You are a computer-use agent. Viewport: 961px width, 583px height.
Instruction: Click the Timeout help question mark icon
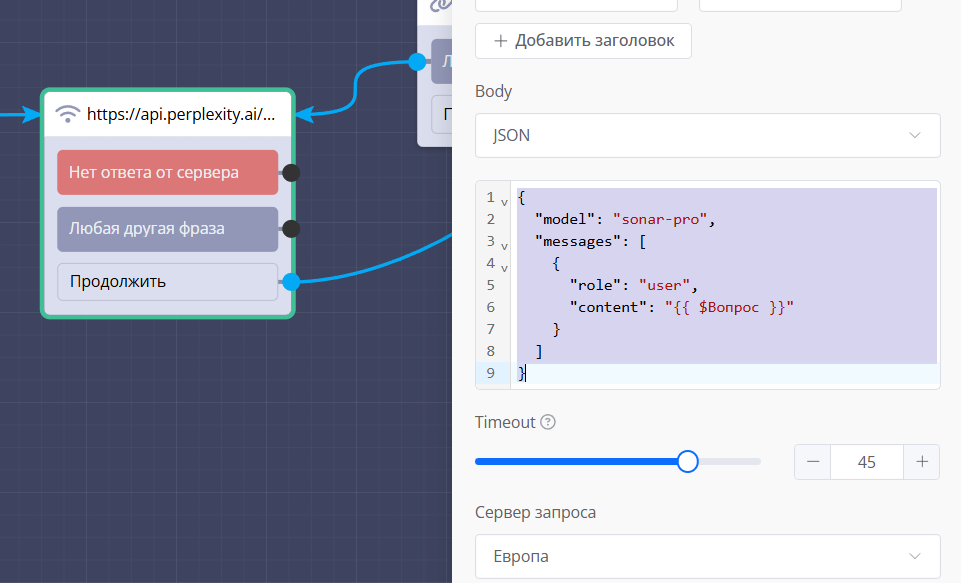click(548, 422)
